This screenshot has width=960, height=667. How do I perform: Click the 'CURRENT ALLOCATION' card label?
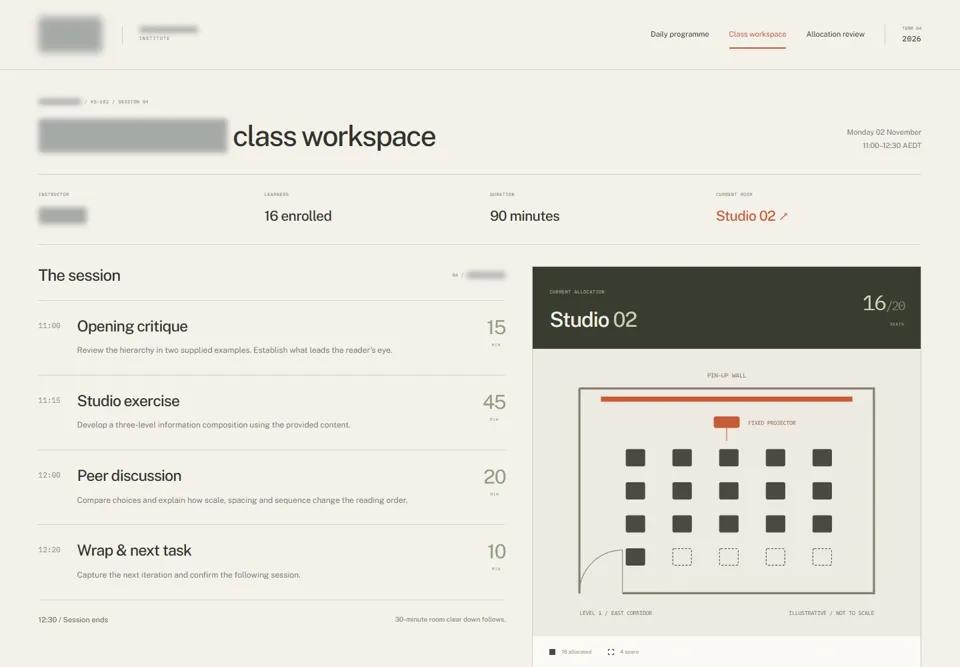point(577,292)
